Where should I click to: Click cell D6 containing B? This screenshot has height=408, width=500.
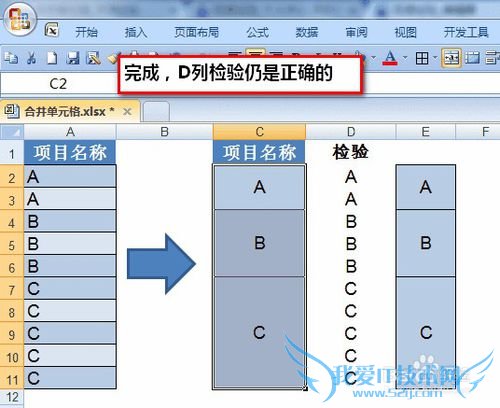point(351,266)
